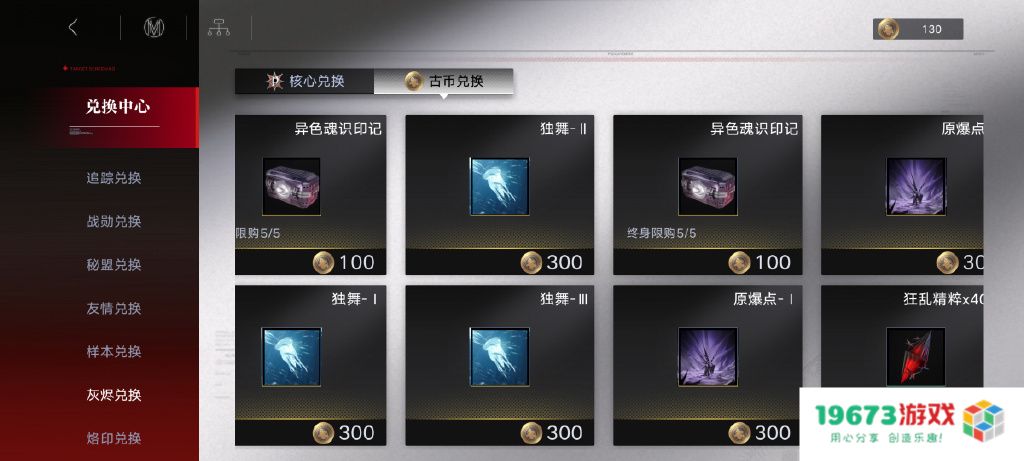Open 追踪兑换 in the sidebar

pos(114,178)
